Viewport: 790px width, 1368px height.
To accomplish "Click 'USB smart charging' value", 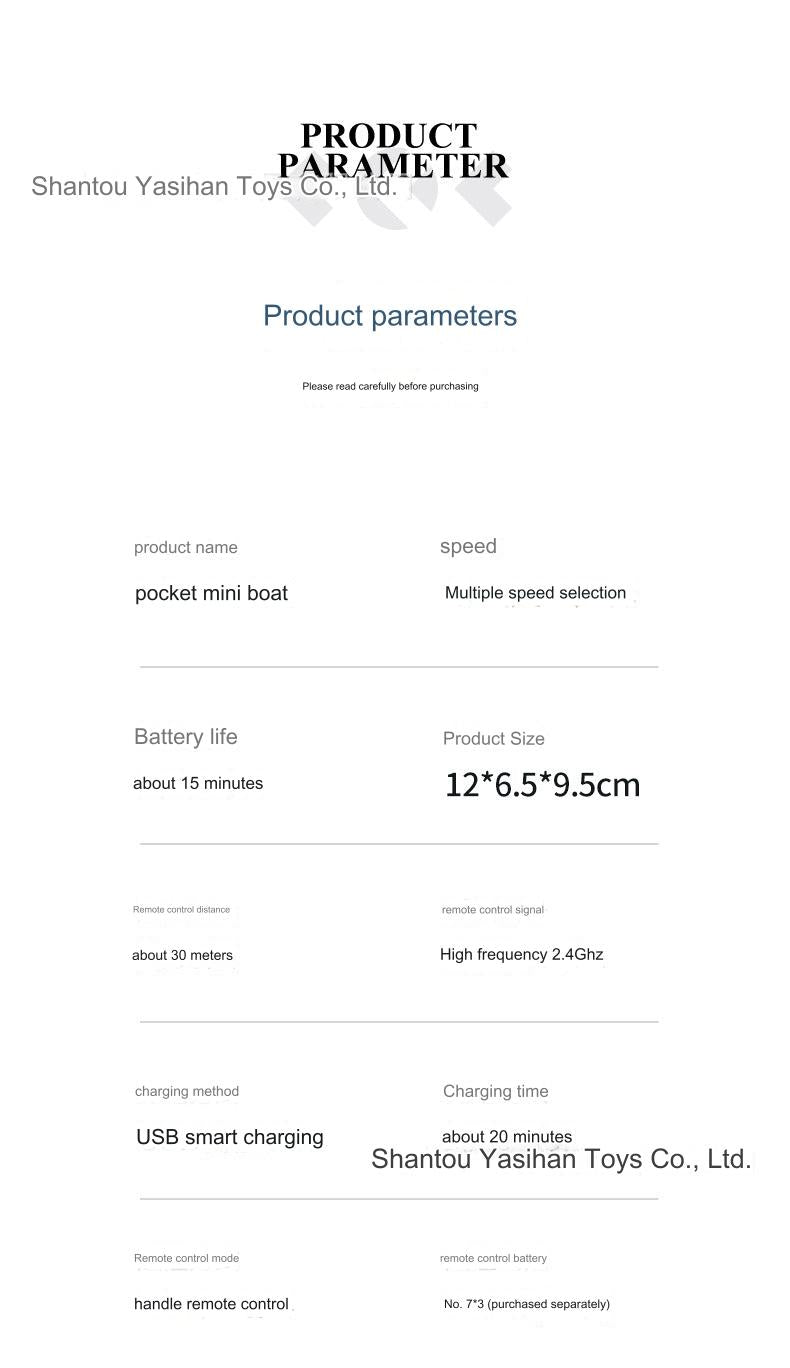I will [x=230, y=1137].
